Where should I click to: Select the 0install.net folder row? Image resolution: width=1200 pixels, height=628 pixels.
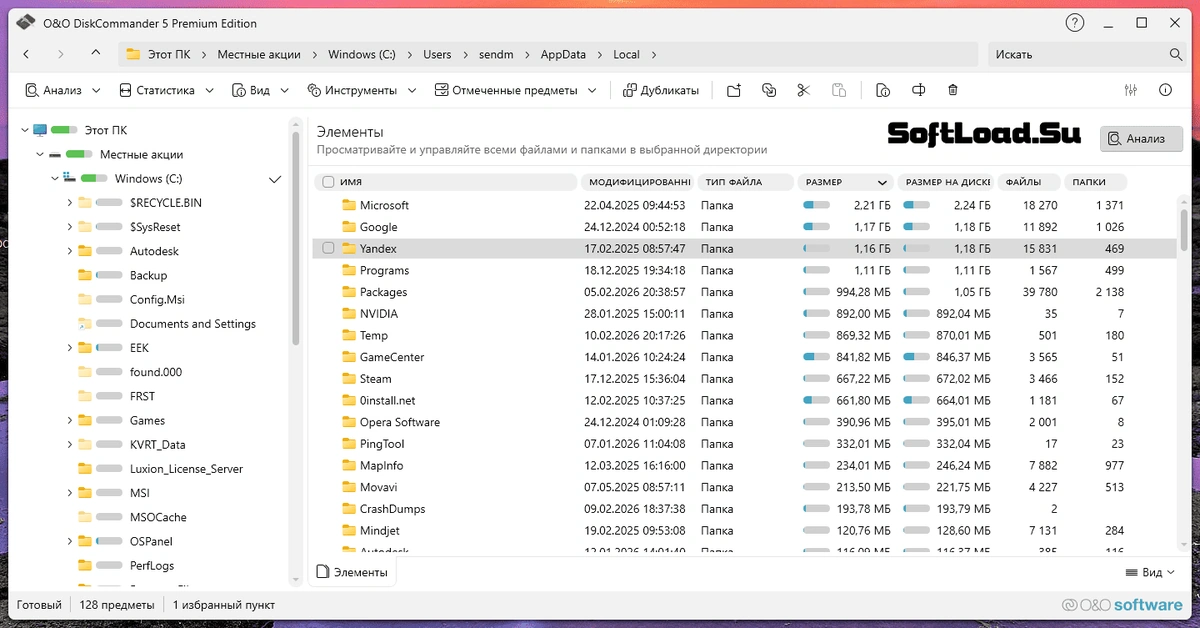pyautogui.click(x=744, y=400)
